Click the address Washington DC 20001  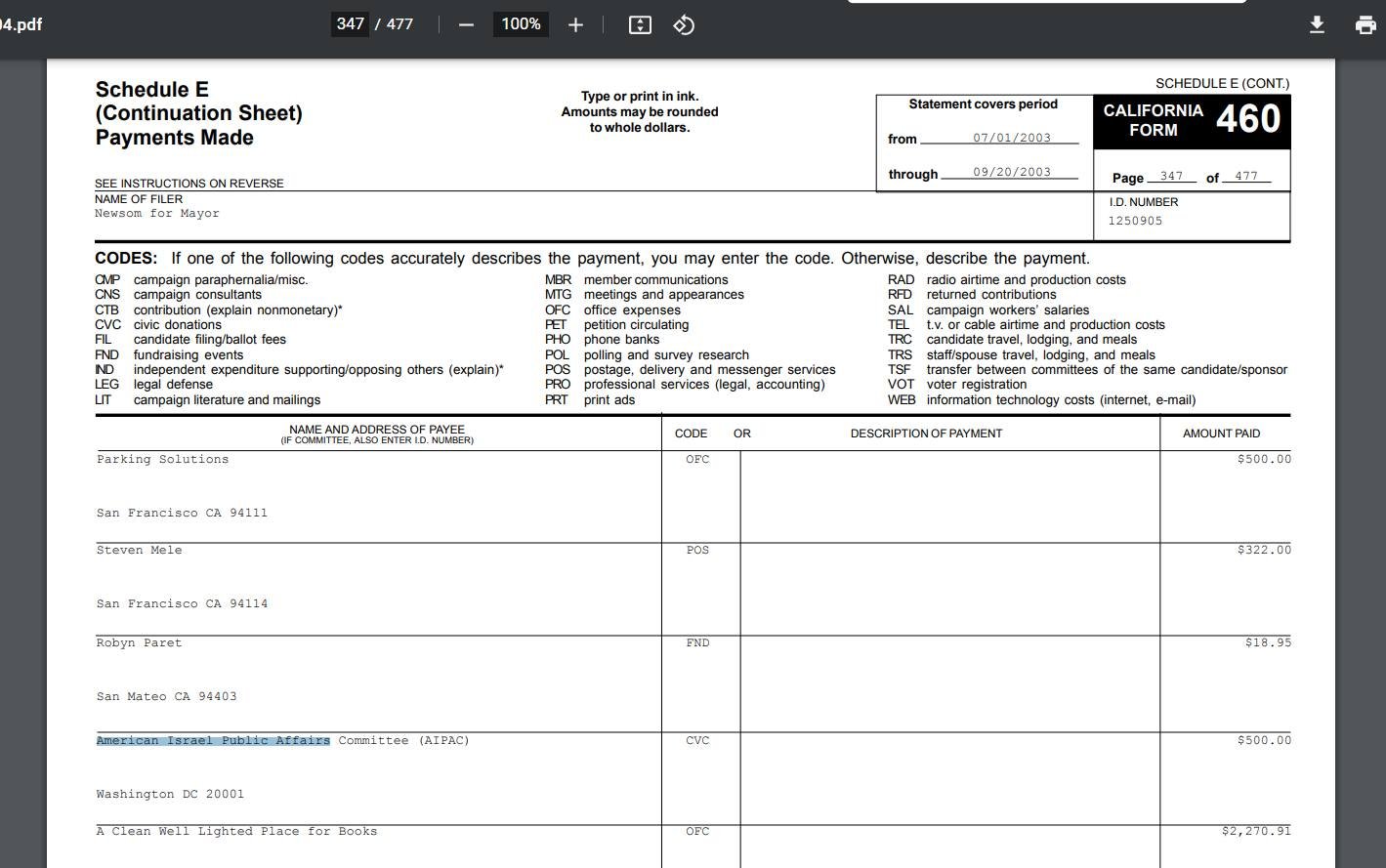pos(170,795)
